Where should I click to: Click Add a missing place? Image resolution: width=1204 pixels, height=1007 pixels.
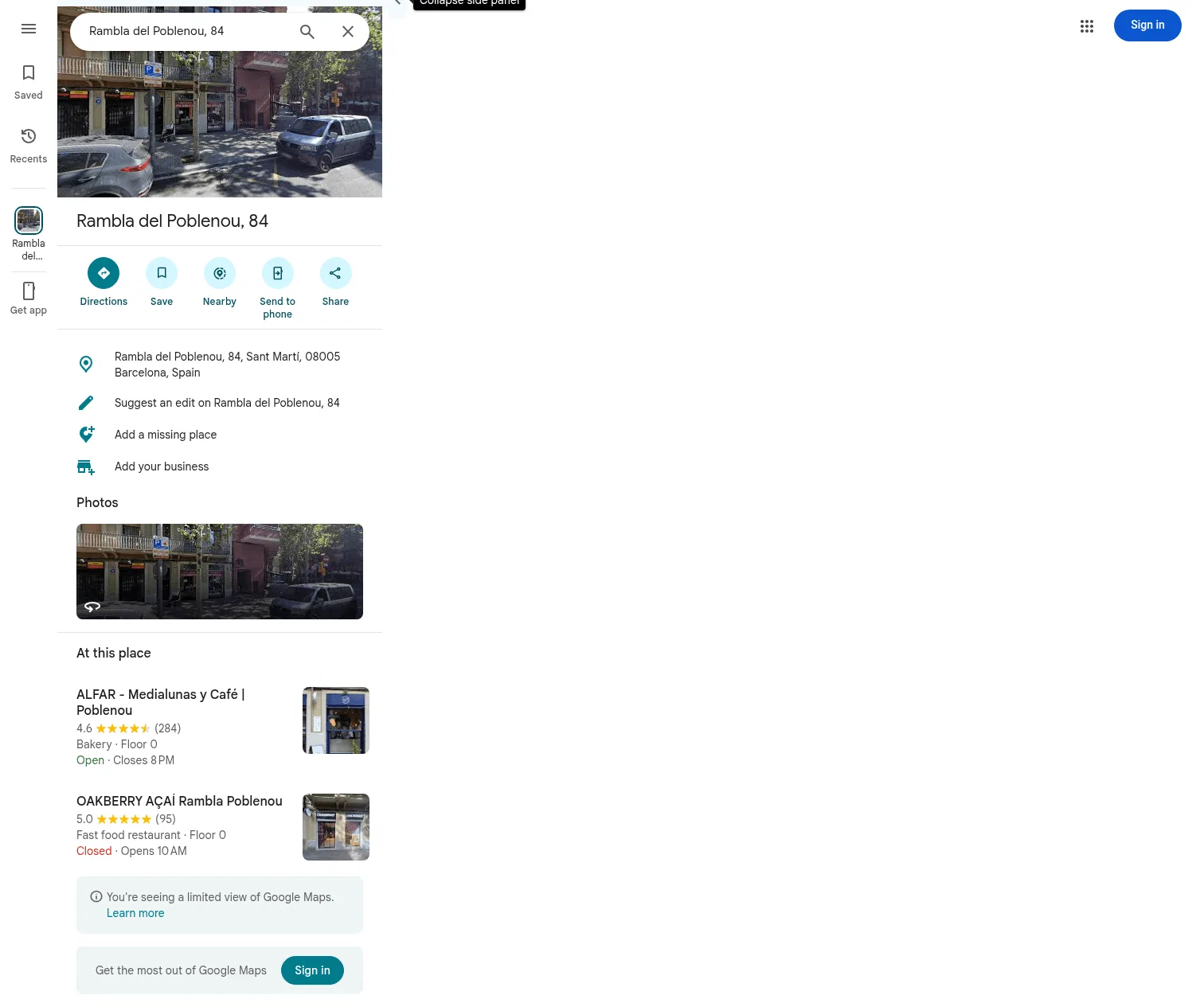point(220,435)
